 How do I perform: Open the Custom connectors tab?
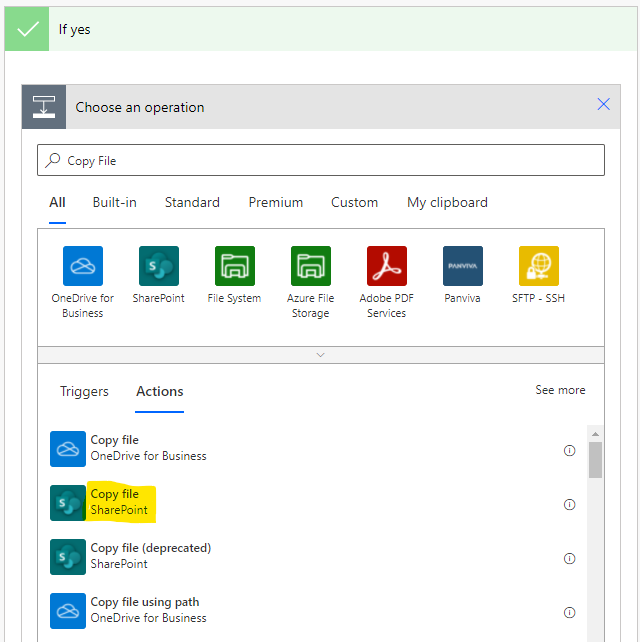coord(354,203)
